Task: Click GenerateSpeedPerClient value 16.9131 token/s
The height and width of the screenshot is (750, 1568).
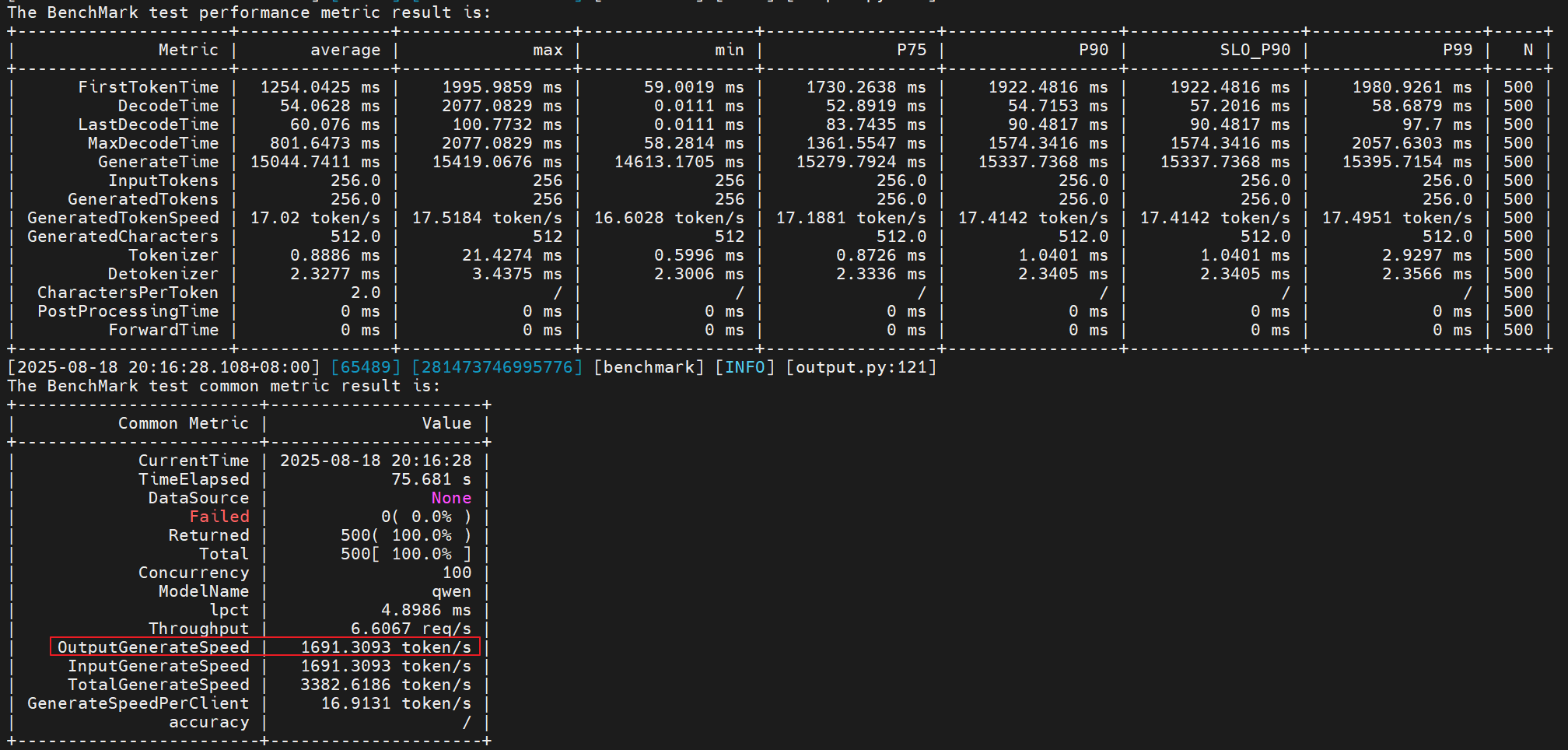Action: [396, 703]
